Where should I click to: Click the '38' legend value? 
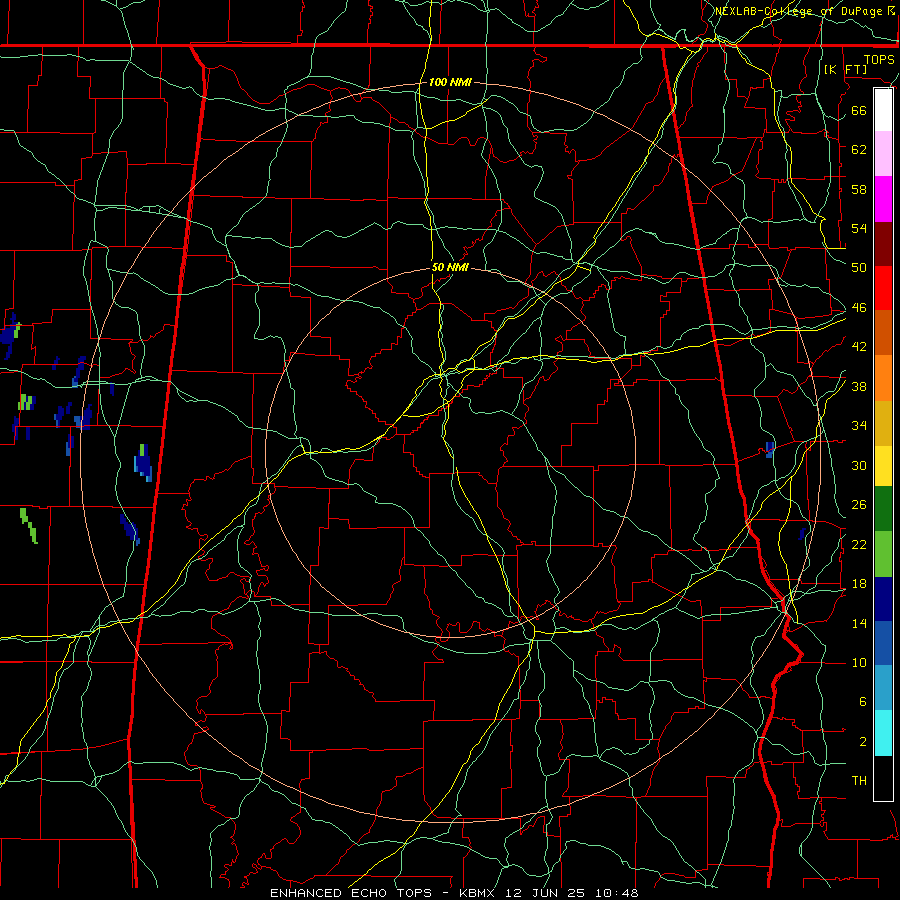859,386
